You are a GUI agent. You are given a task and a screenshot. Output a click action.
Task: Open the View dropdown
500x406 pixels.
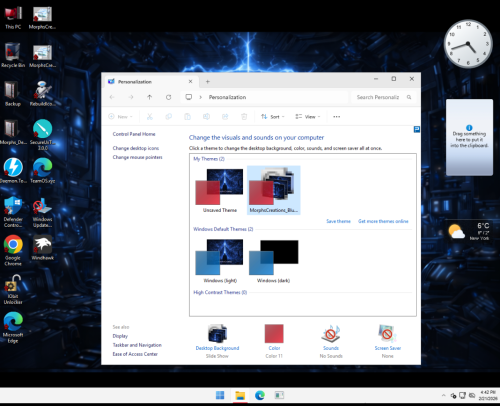(x=307, y=117)
